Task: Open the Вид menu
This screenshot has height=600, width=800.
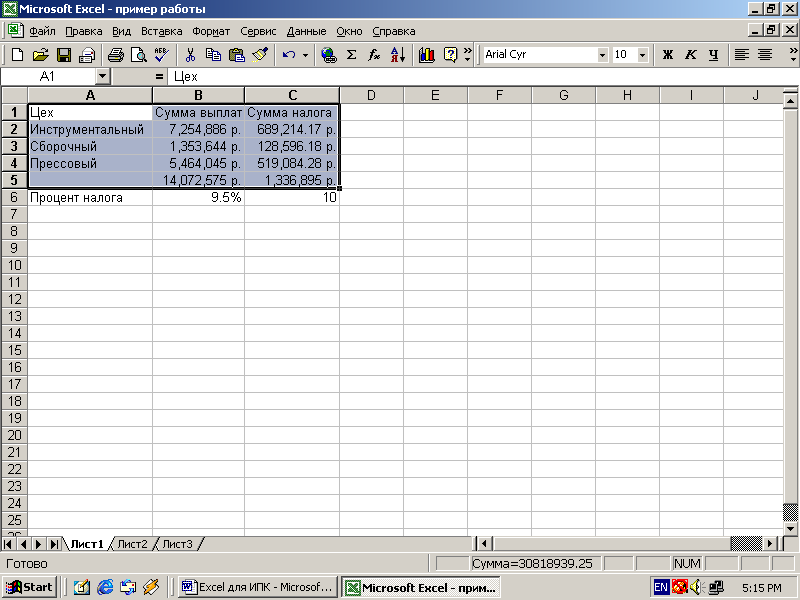Action: tap(121, 31)
